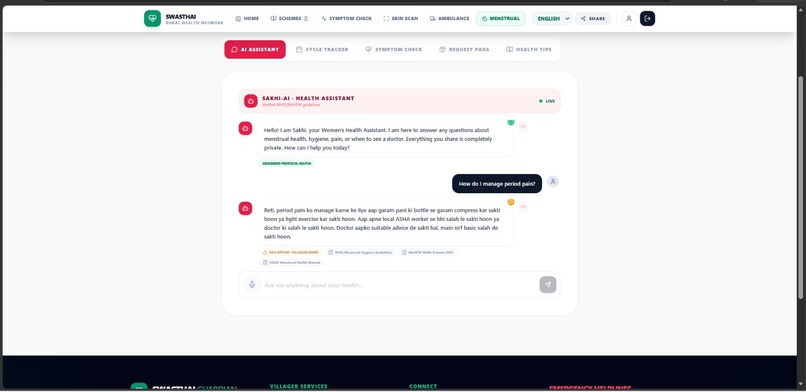Screen dimensions: 806x392
Task: Open the English language dropdown
Action: (552, 18)
